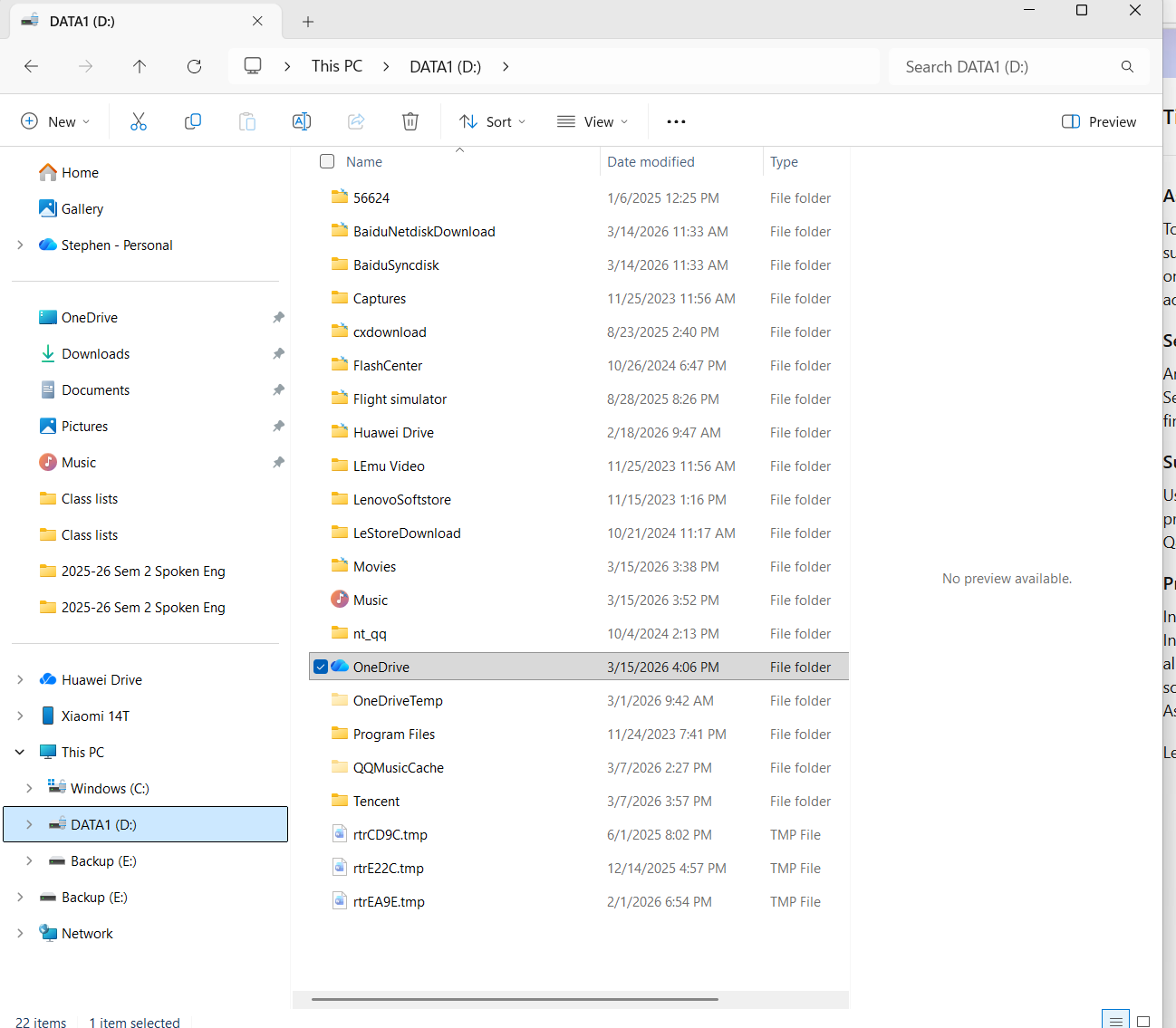
Task: Expand DATA1 (D:) drive node
Action: (29, 824)
